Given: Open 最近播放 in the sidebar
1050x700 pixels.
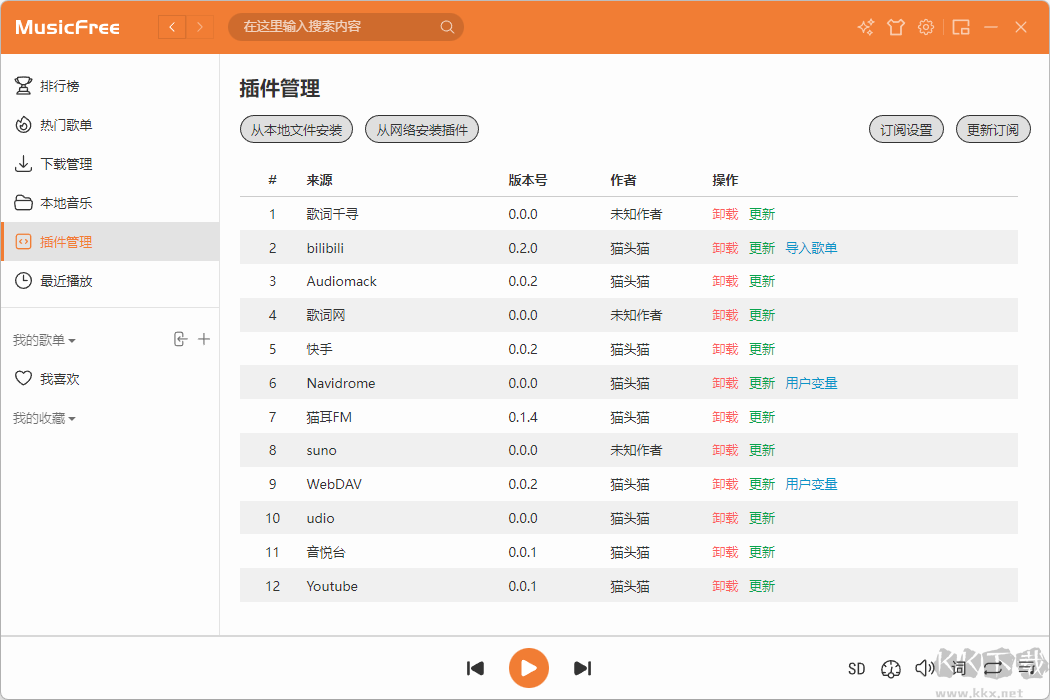Looking at the screenshot, I should click(110, 281).
